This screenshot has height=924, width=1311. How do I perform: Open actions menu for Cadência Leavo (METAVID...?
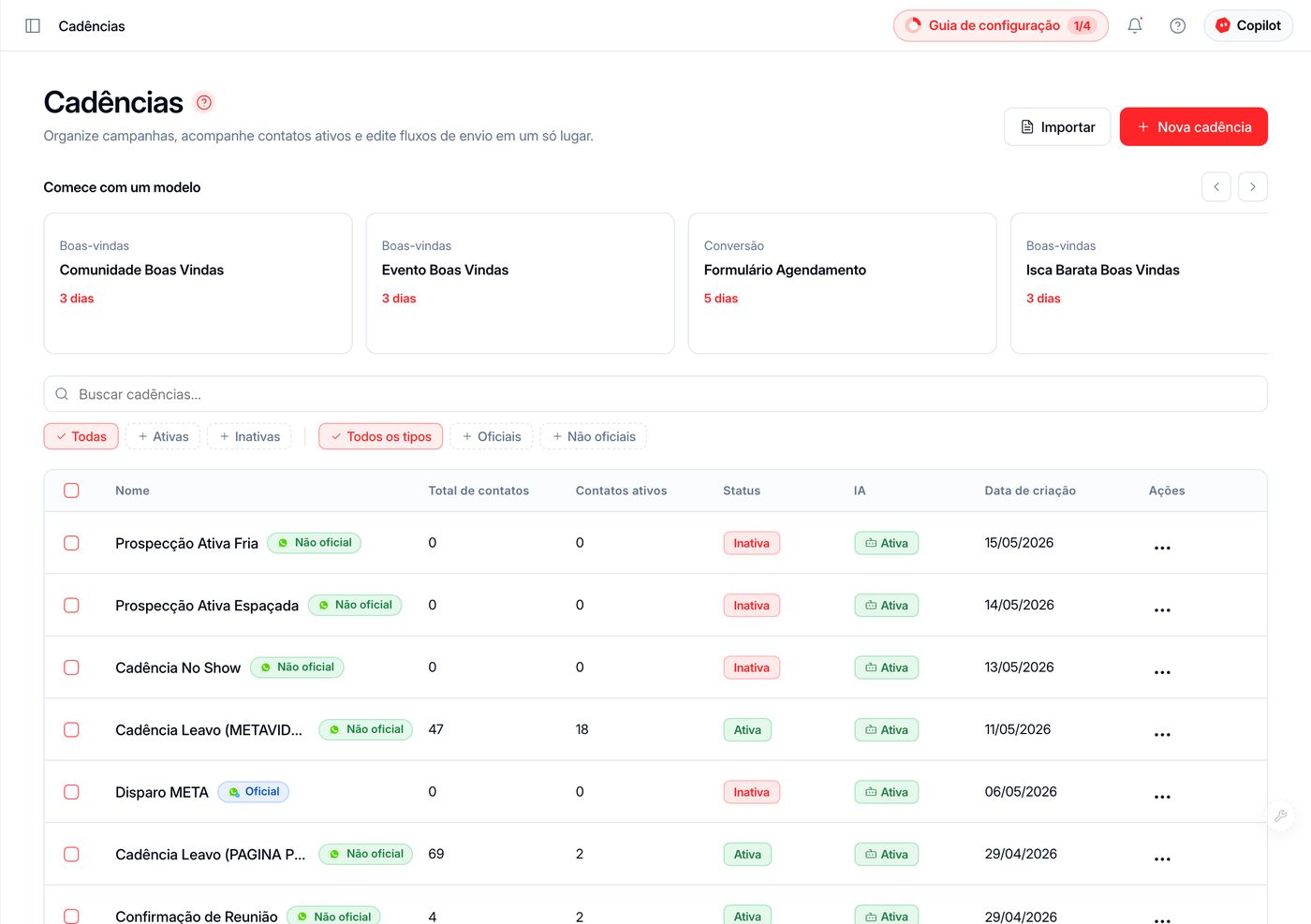pyautogui.click(x=1162, y=735)
